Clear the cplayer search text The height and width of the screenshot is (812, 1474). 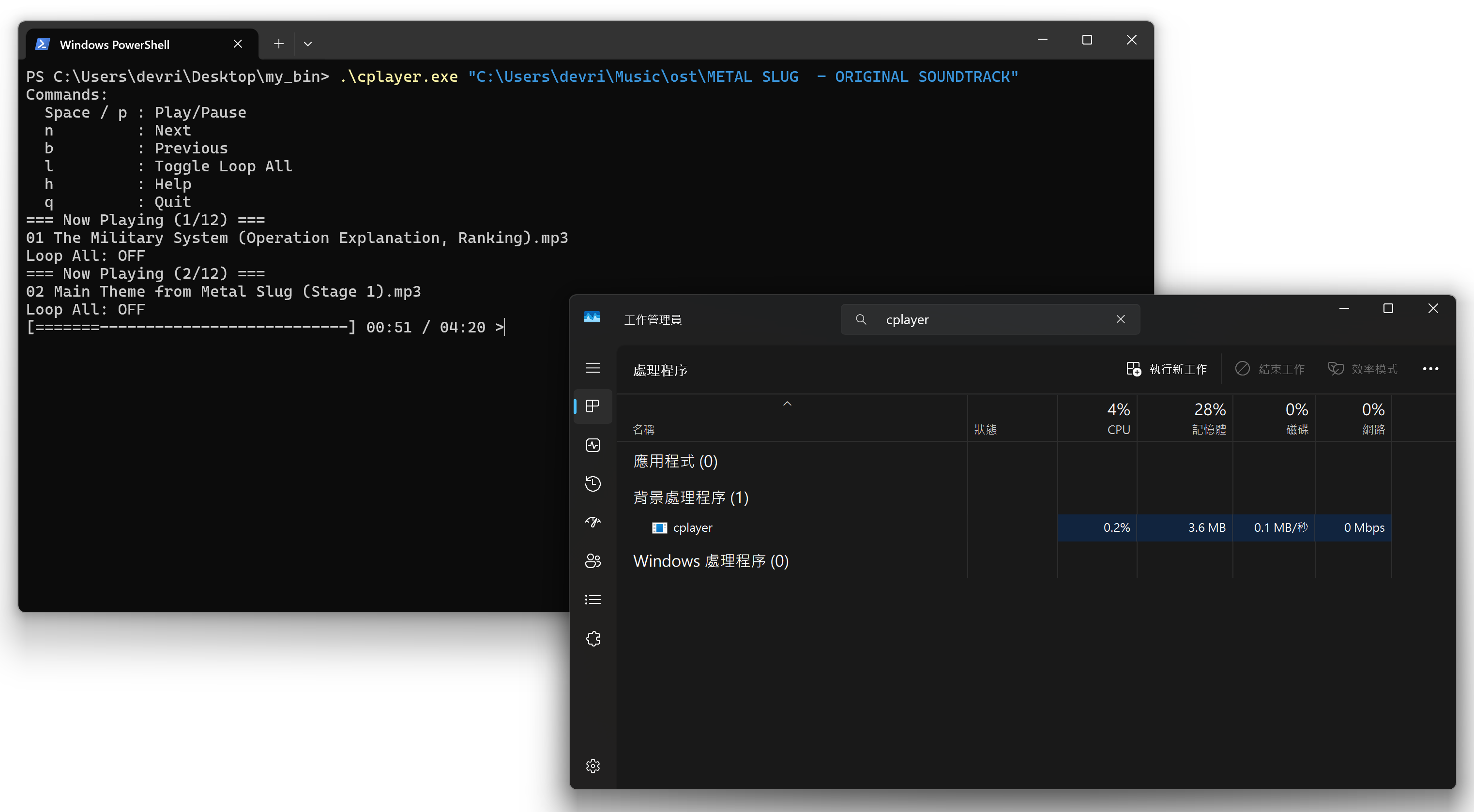(1120, 319)
